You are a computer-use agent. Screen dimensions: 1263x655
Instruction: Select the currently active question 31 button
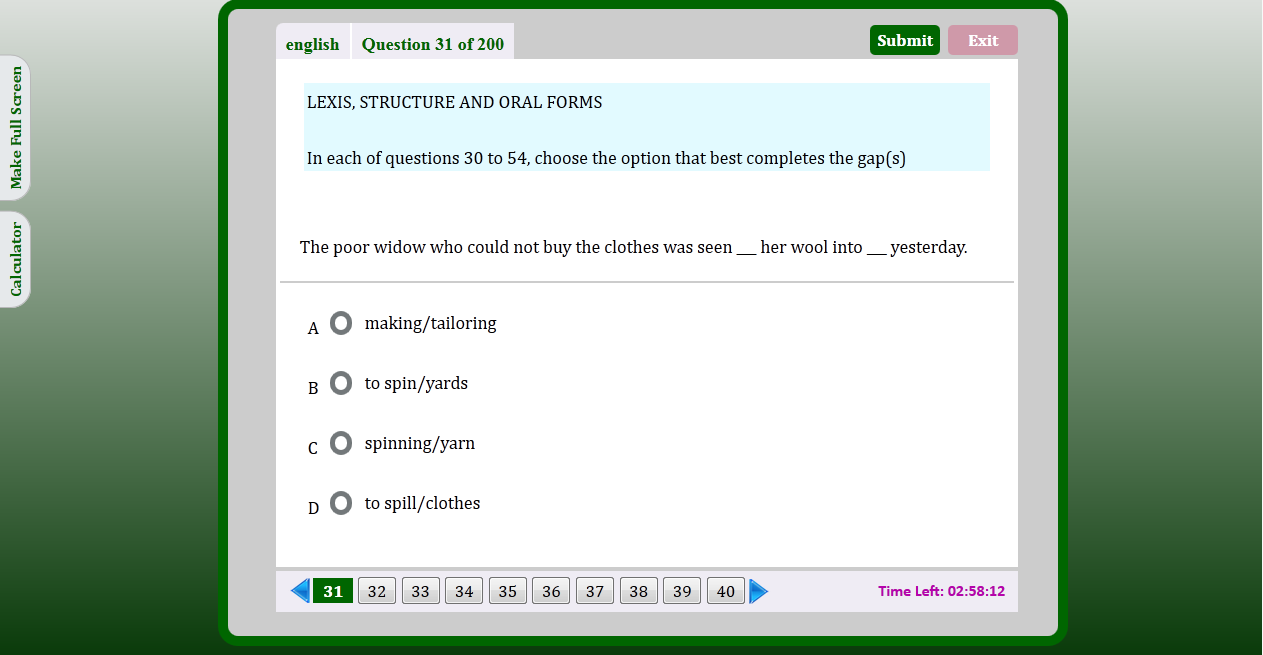point(332,591)
